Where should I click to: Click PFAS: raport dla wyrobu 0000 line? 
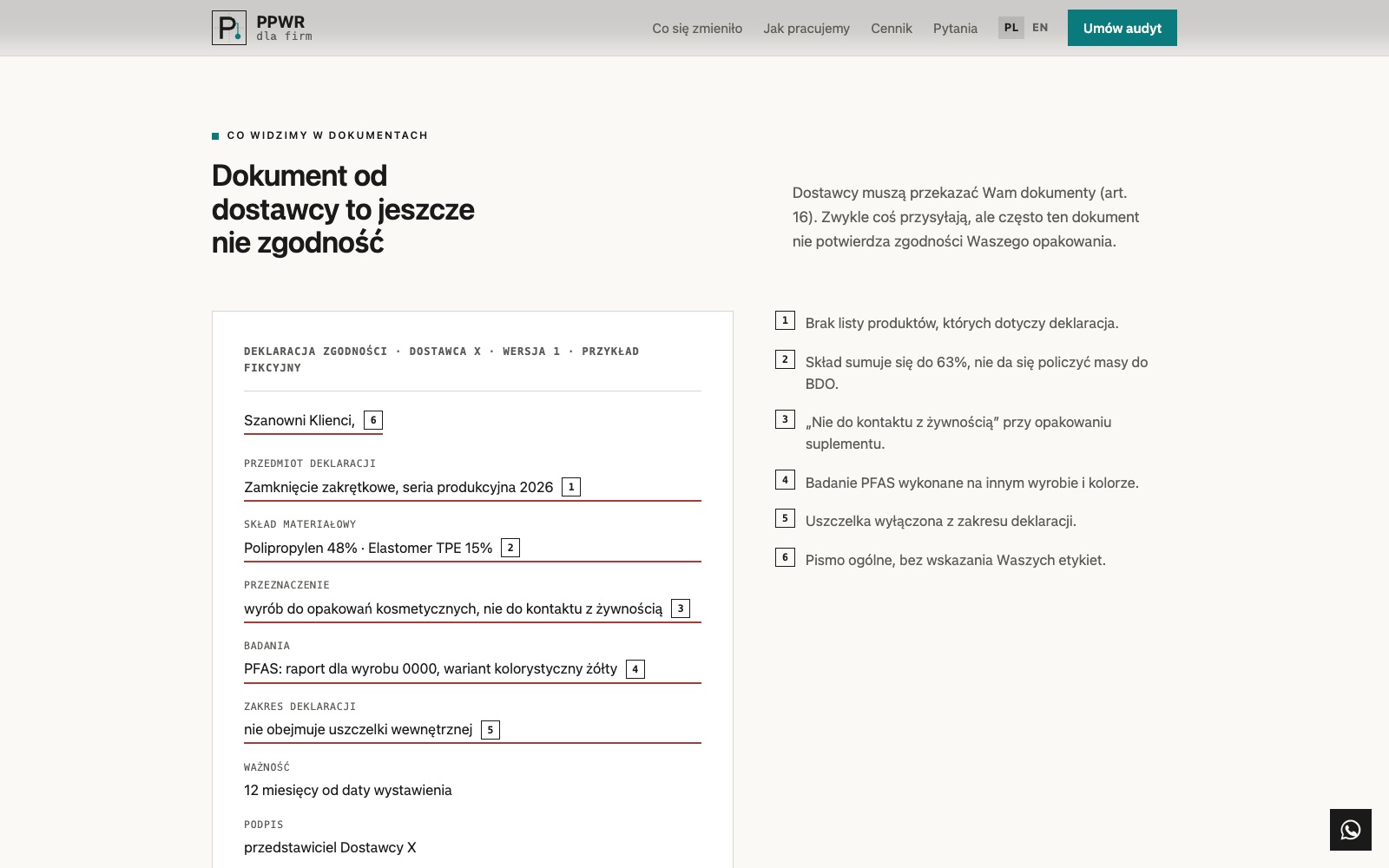click(431, 669)
